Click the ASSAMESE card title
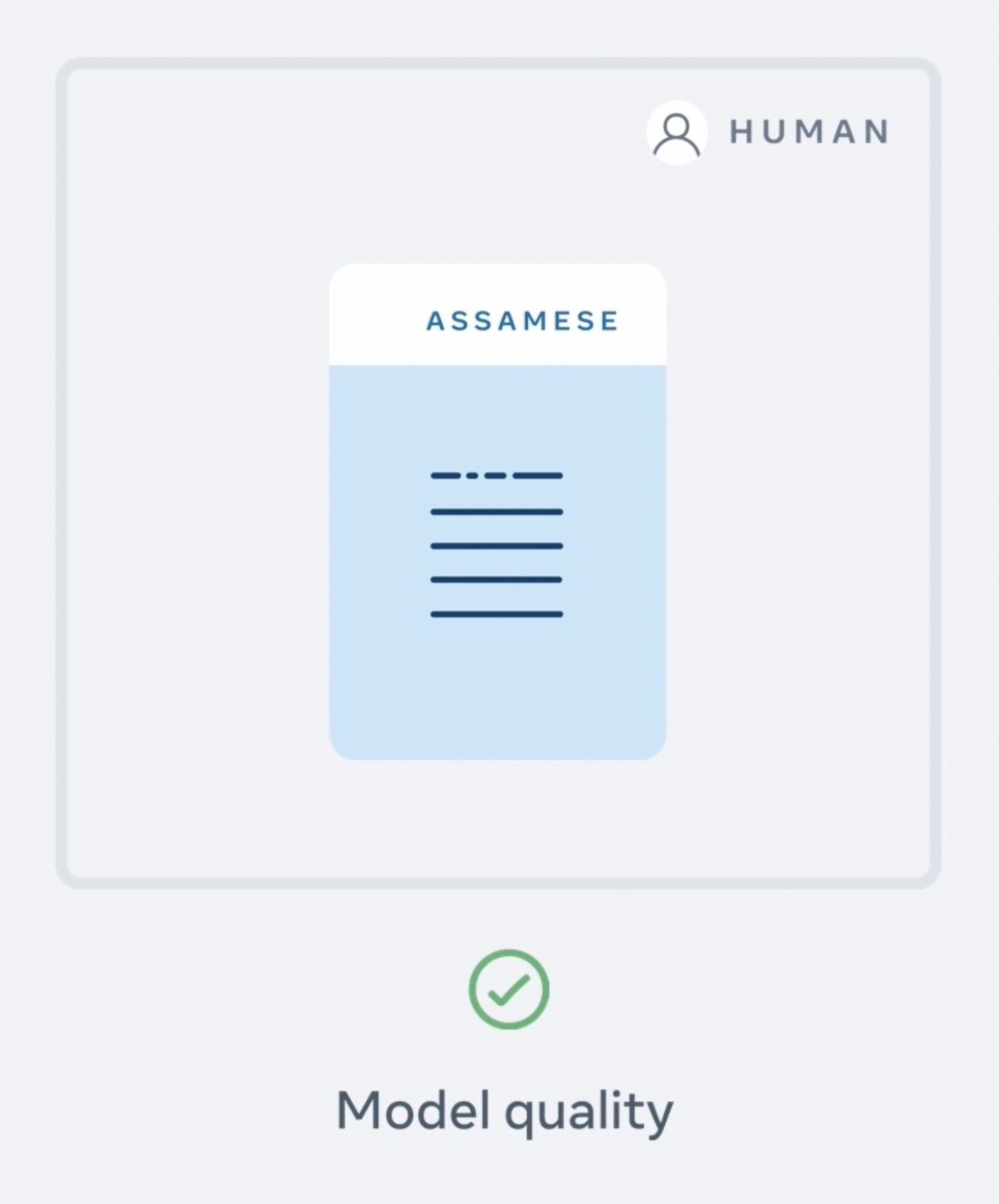Viewport: 999px width, 1204px height. [522, 321]
